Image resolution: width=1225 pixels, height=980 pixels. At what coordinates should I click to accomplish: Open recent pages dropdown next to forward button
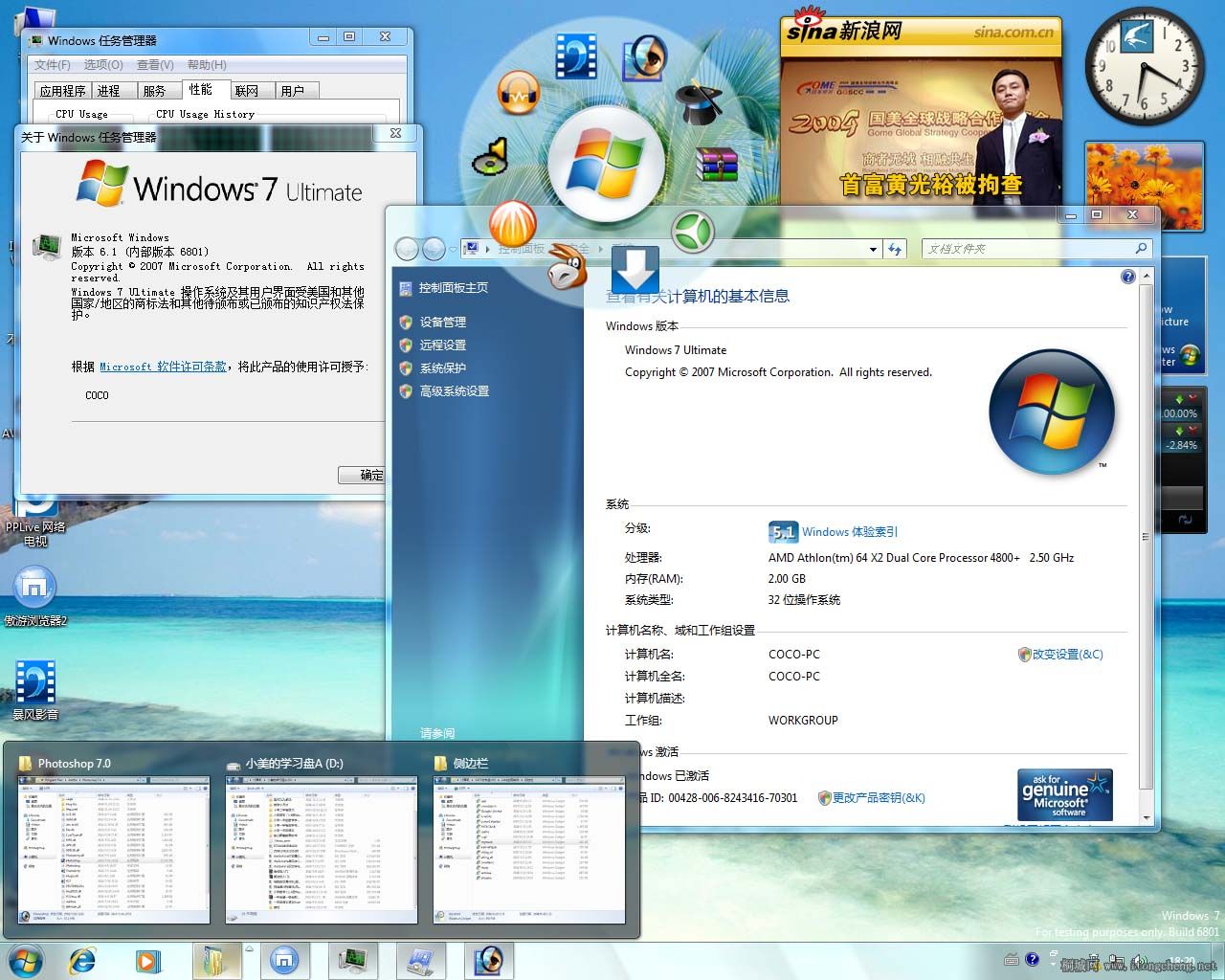[x=451, y=249]
